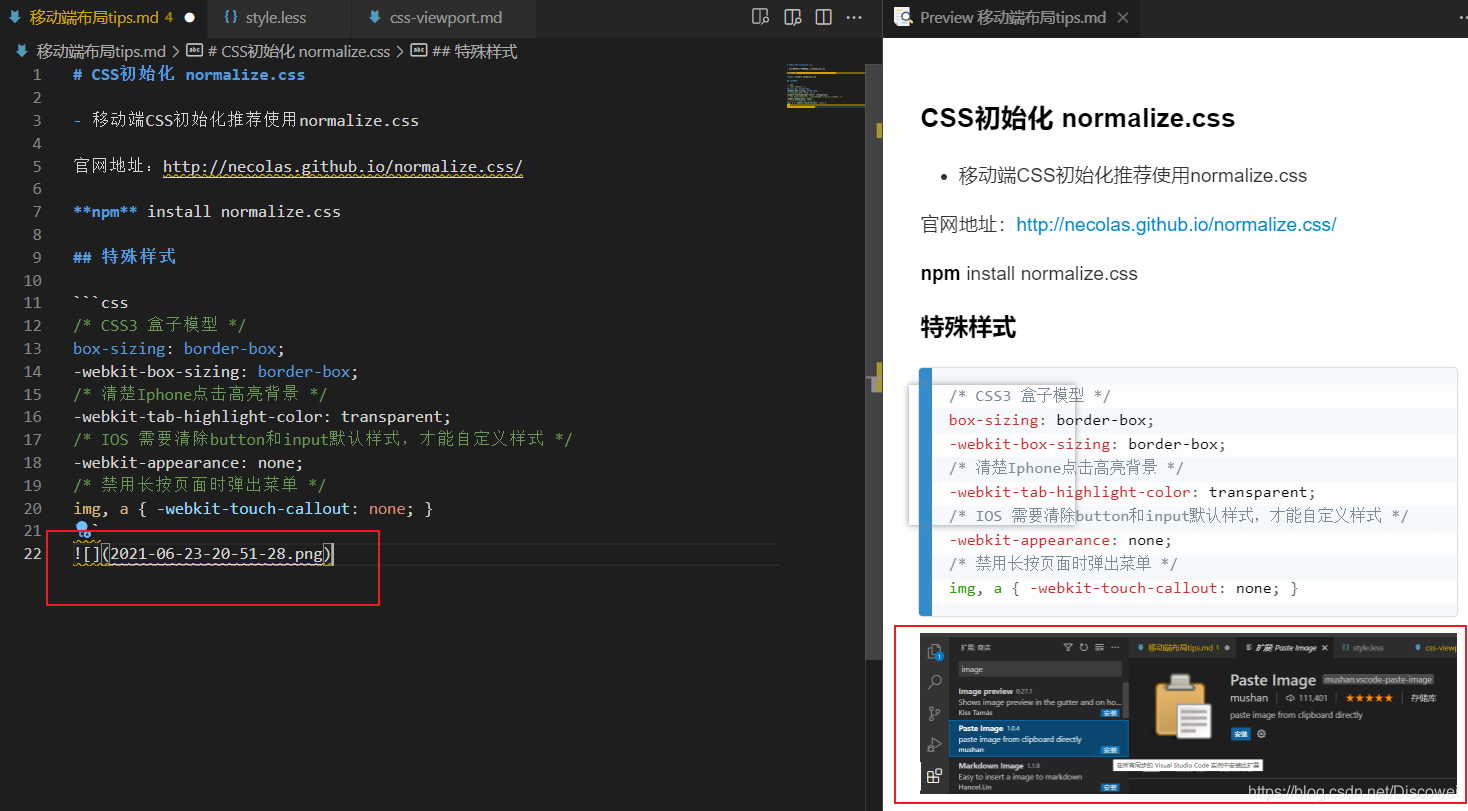Click the '/* CSS3 盒子模型 */' comment in editor
This screenshot has width=1468, height=811.
(160, 325)
